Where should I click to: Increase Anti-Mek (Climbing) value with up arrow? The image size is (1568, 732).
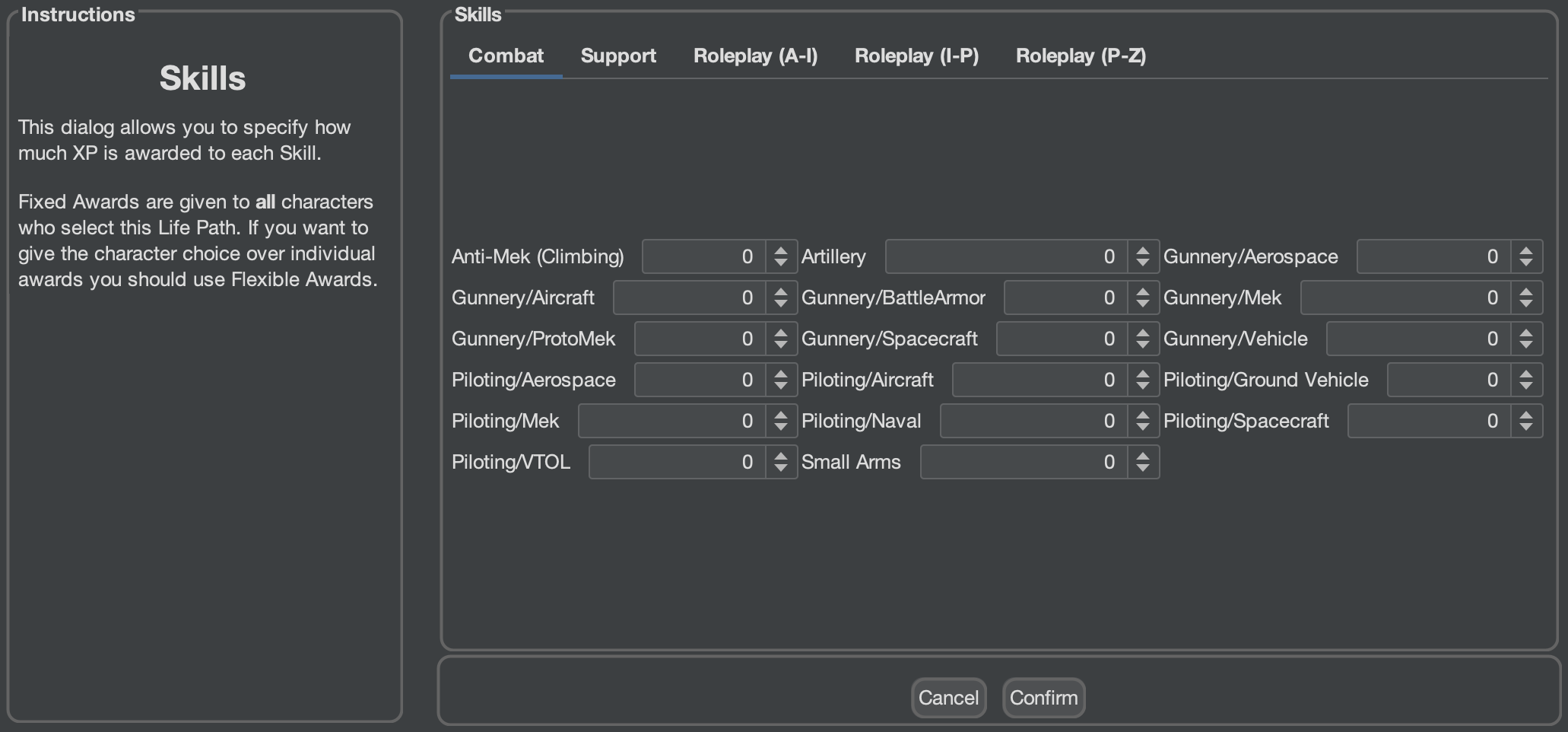tap(781, 250)
